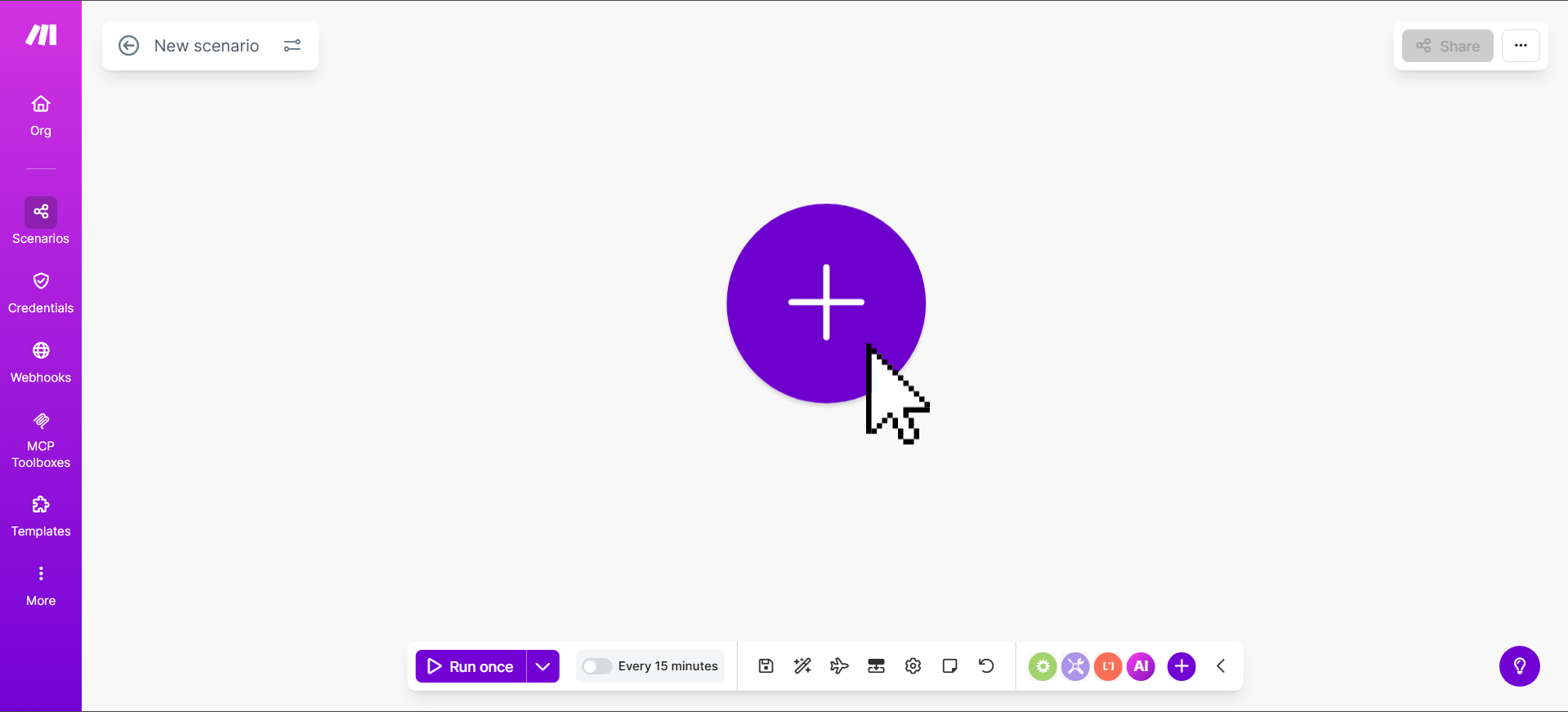
Task: Open the three-dots menu beside Share
Action: click(x=1521, y=46)
